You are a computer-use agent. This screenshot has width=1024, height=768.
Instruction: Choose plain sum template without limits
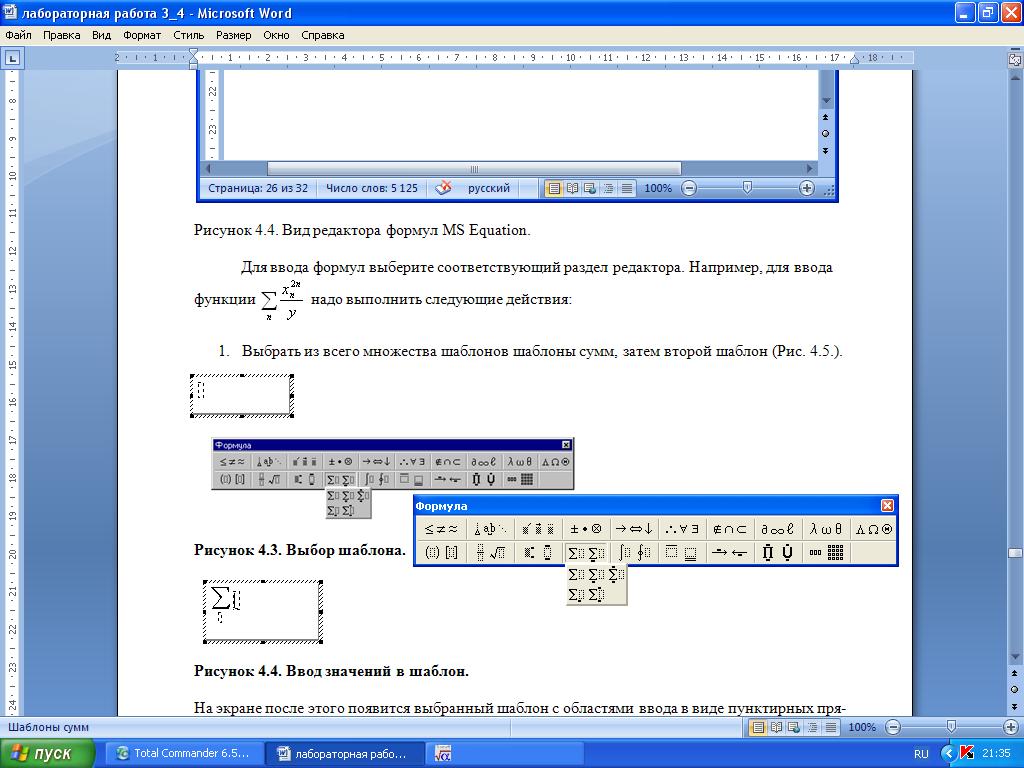click(577, 574)
